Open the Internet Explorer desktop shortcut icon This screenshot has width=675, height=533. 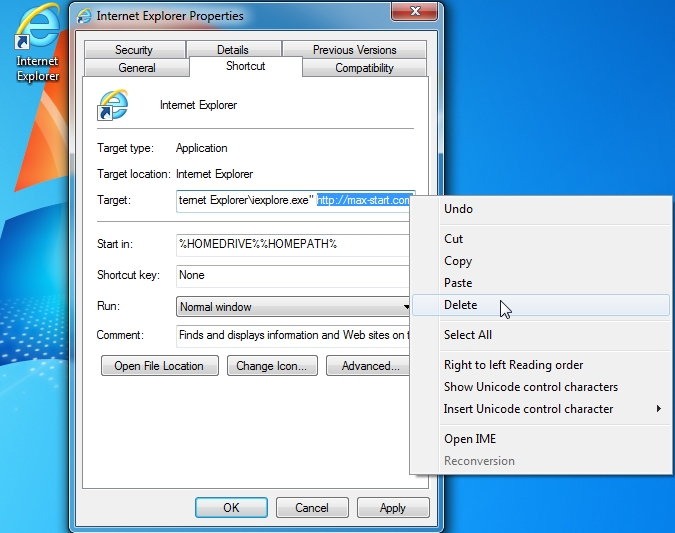[37, 43]
